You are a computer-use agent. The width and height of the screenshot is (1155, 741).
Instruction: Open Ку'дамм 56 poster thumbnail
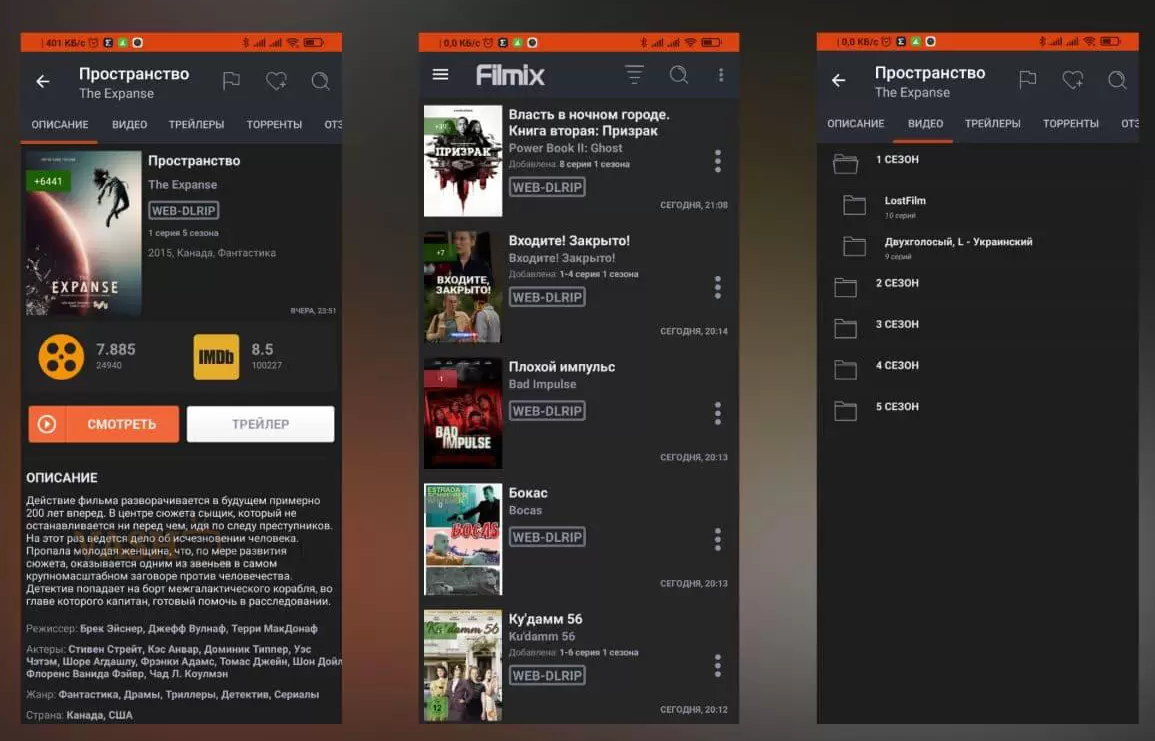[x=463, y=665]
